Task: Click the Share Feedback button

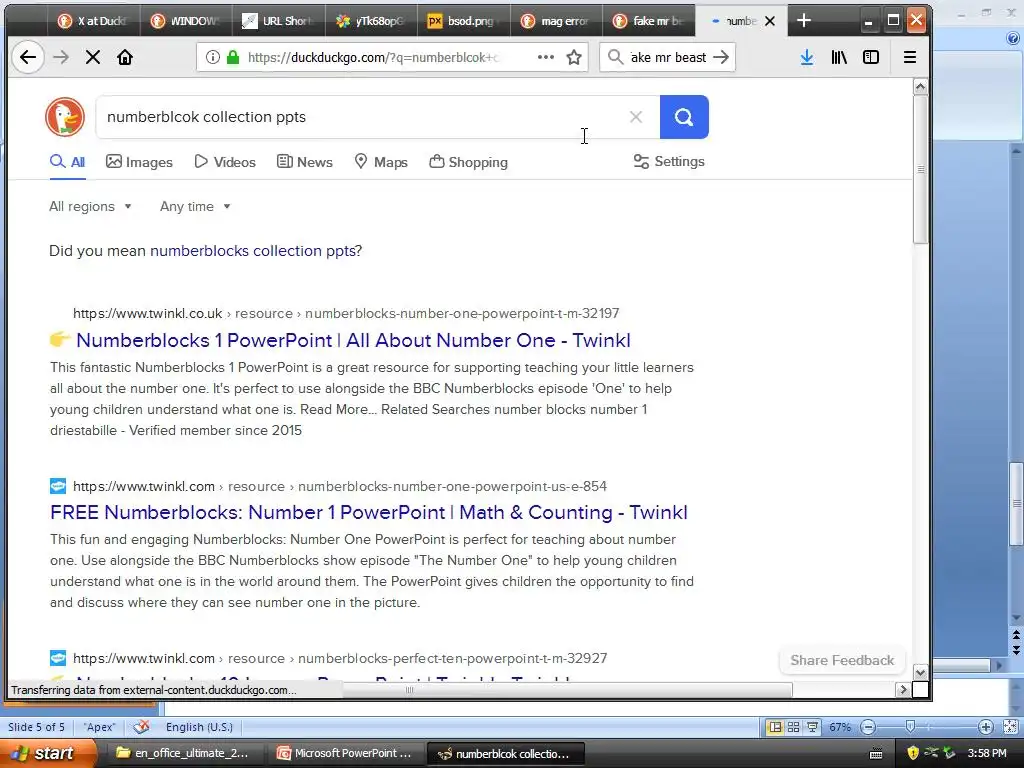Action: click(842, 660)
